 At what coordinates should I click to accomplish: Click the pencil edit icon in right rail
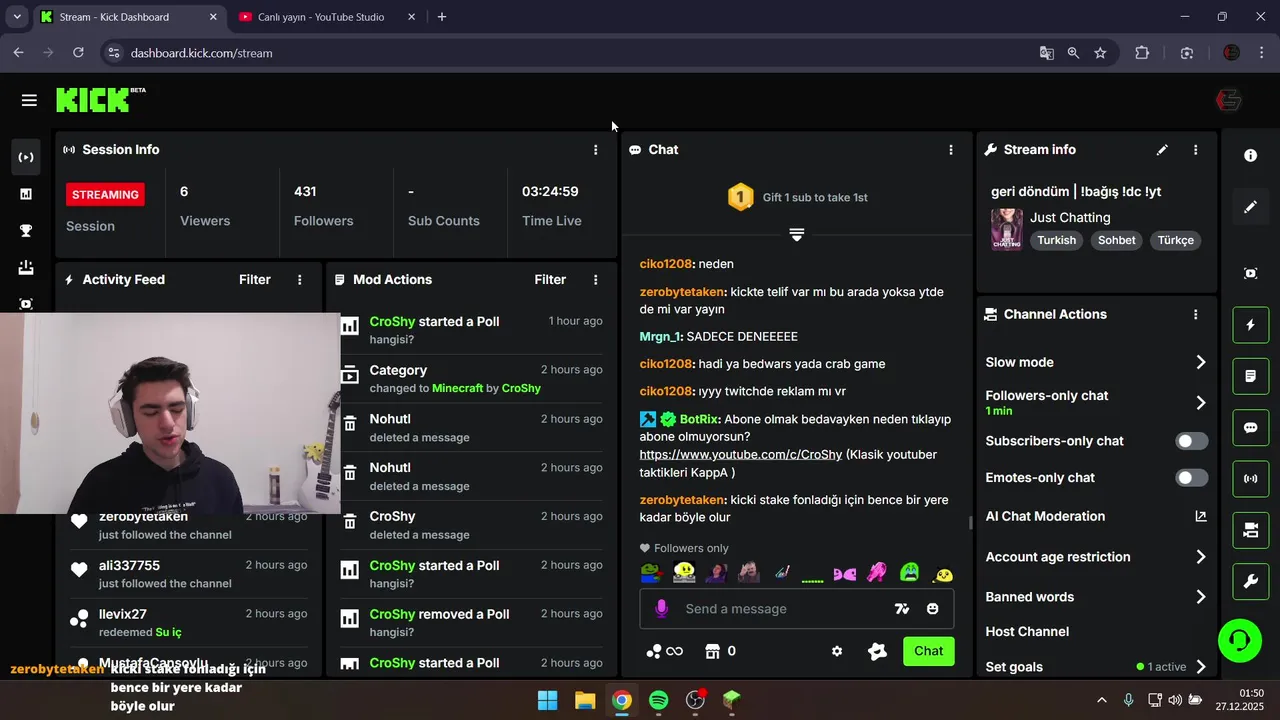(1250, 207)
